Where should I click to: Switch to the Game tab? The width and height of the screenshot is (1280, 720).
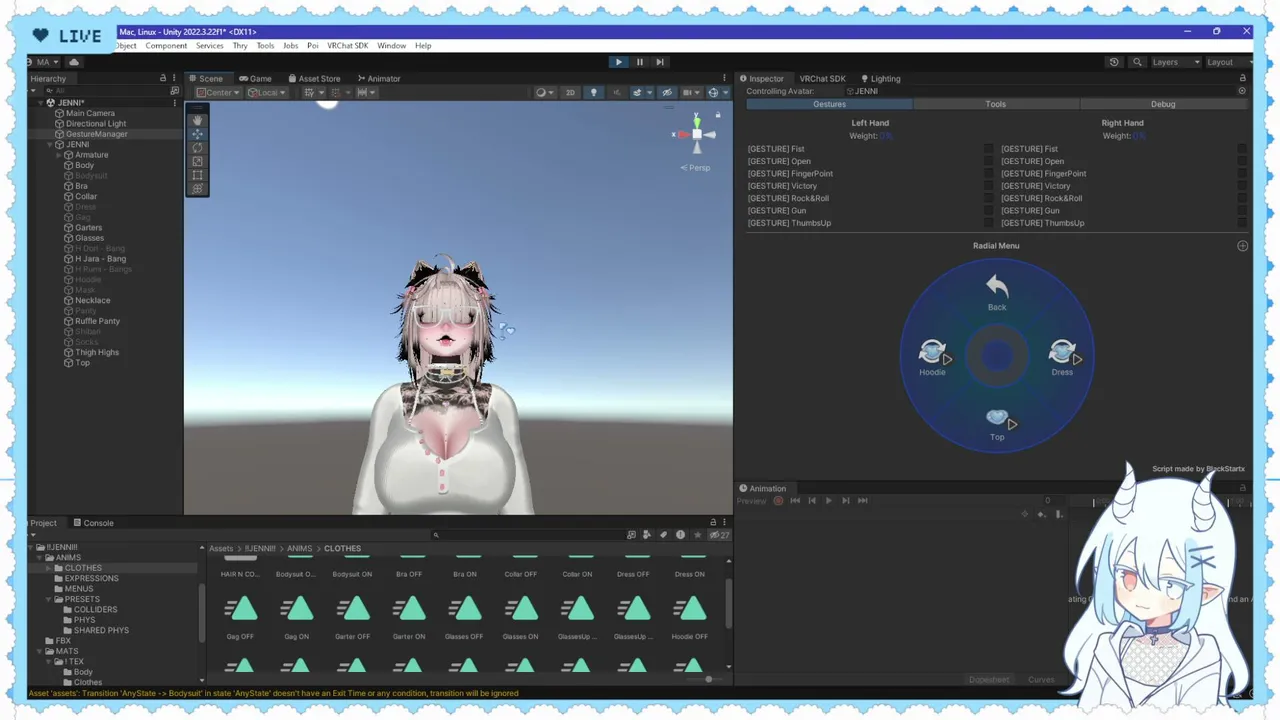pyautogui.click(x=255, y=79)
